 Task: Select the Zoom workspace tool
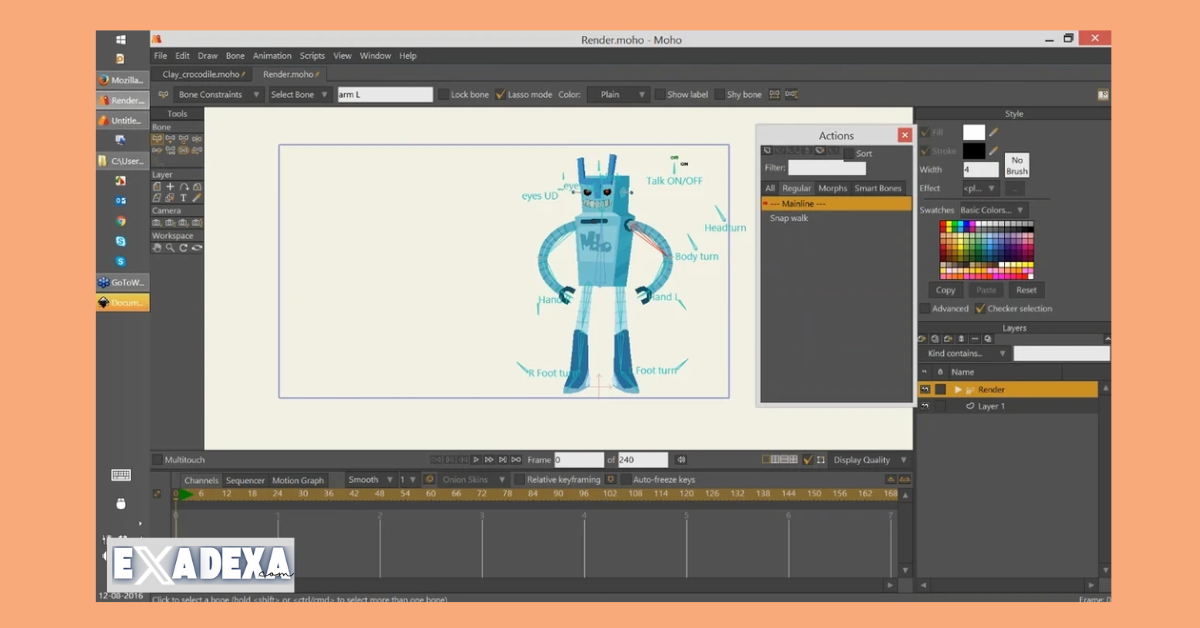[x=170, y=246]
